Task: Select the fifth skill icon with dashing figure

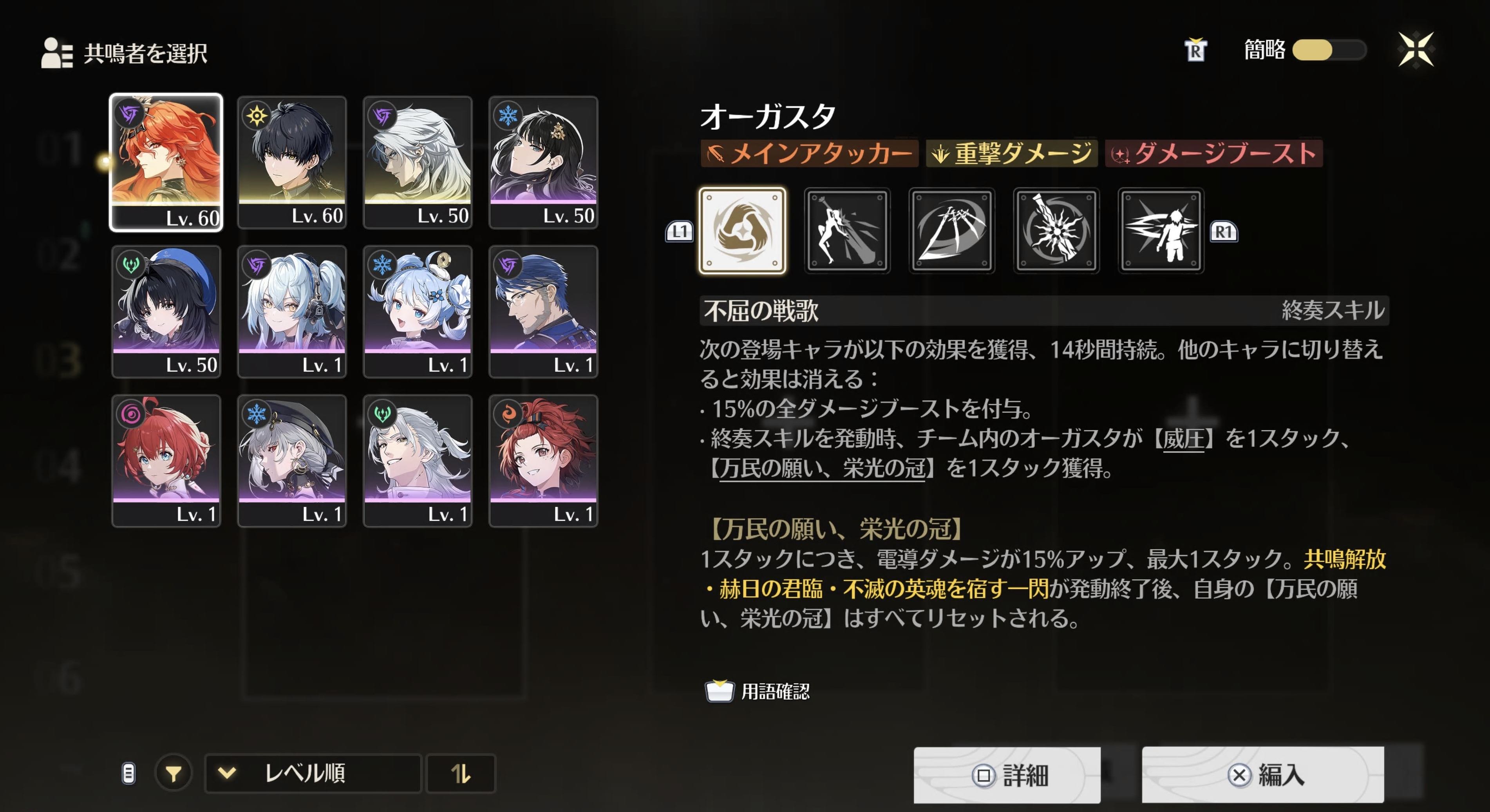Action: tap(1161, 230)
